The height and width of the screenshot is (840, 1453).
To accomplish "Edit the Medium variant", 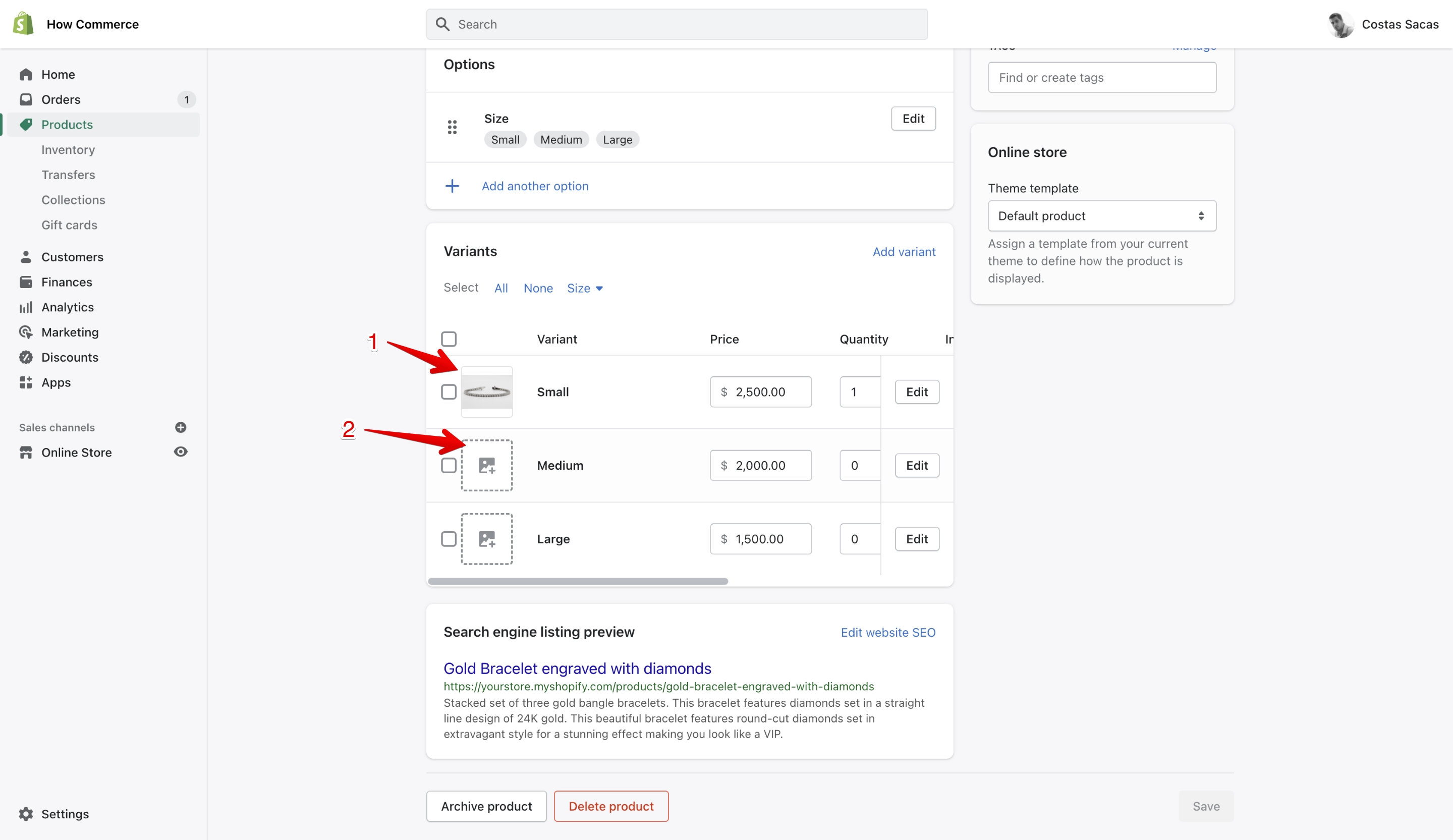I will [917, 465].
